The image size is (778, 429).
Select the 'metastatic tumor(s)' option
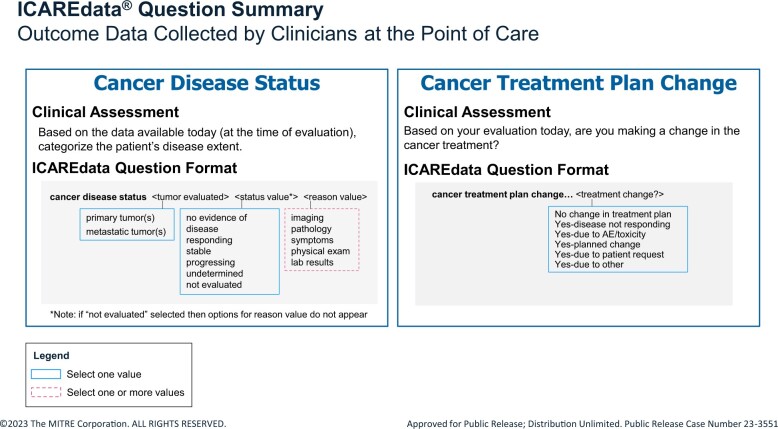click(126, 232)
